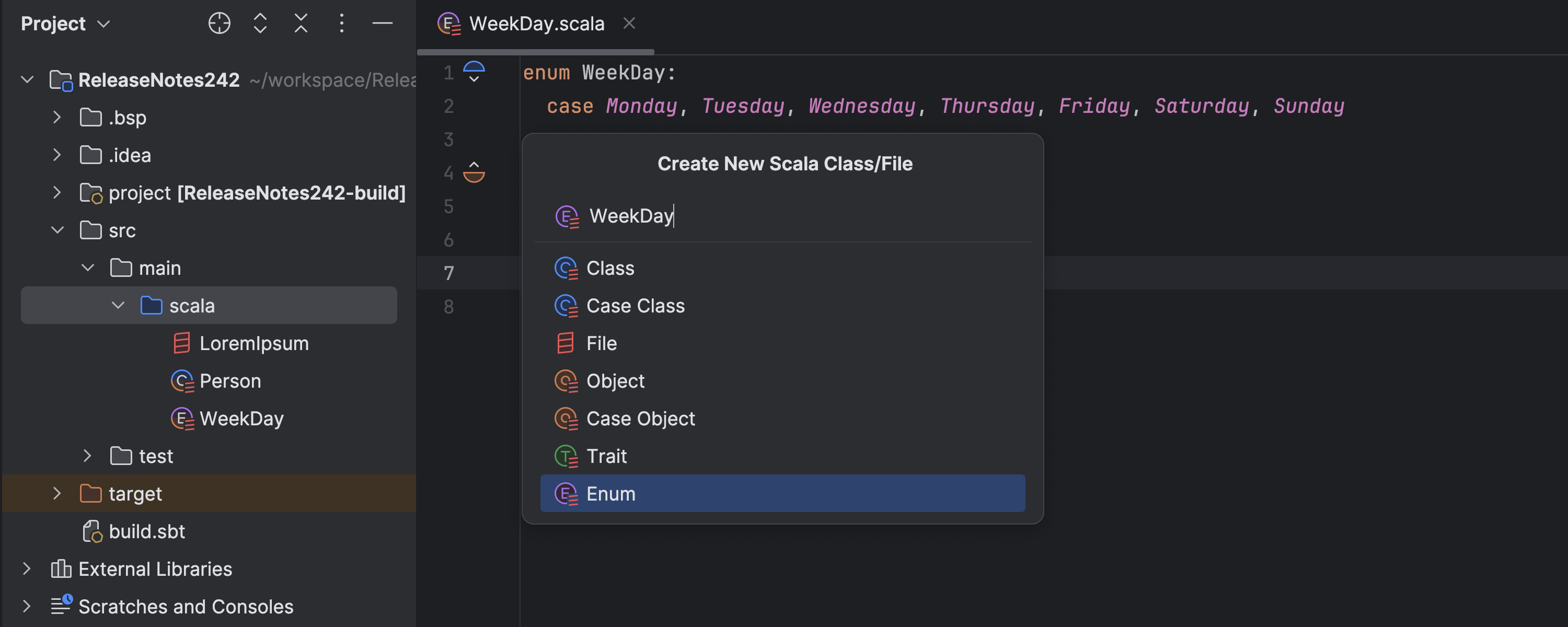The height and width of the screenshot is (627, 1568).
Task: Switch to the WeekDay.scala editor tab
Action: [x=536, y=24]
